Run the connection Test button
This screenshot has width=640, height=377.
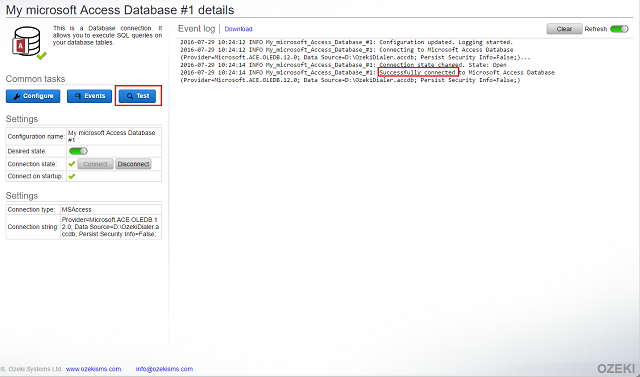pyautogui.click(x=138, y=96)
